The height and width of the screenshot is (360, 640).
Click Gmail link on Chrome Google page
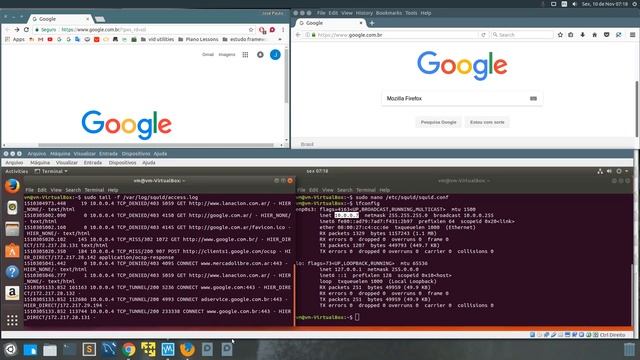click(208, 55)
